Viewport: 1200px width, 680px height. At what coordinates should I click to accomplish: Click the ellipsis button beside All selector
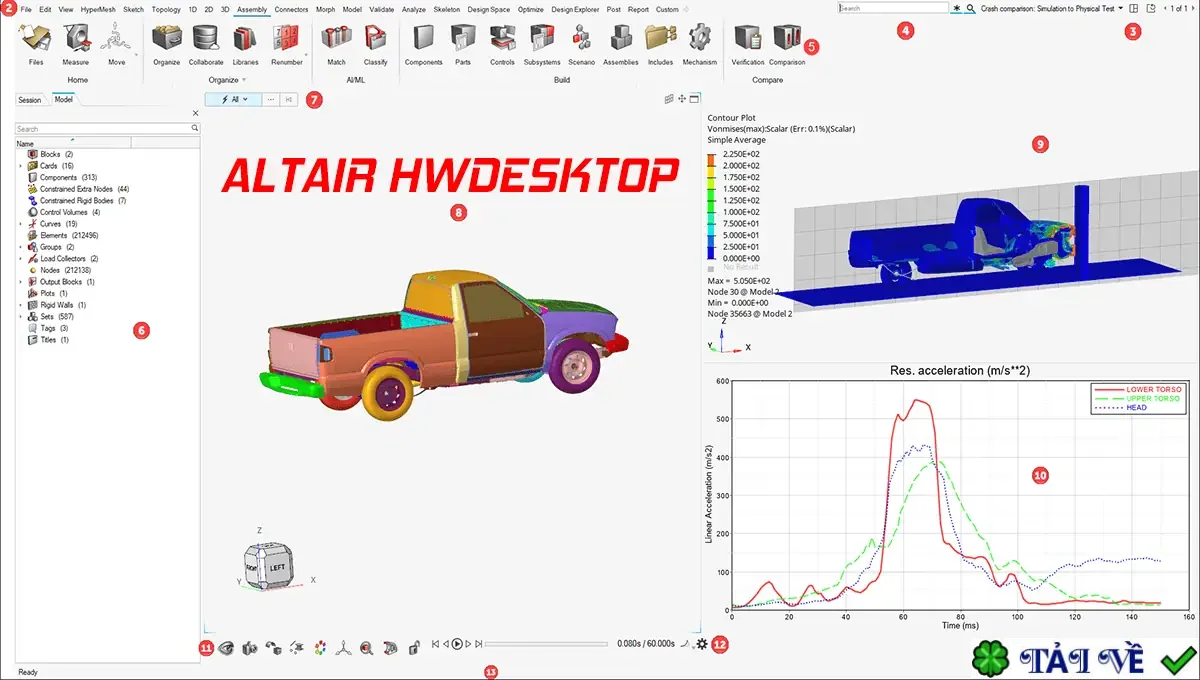click(271, 100)
